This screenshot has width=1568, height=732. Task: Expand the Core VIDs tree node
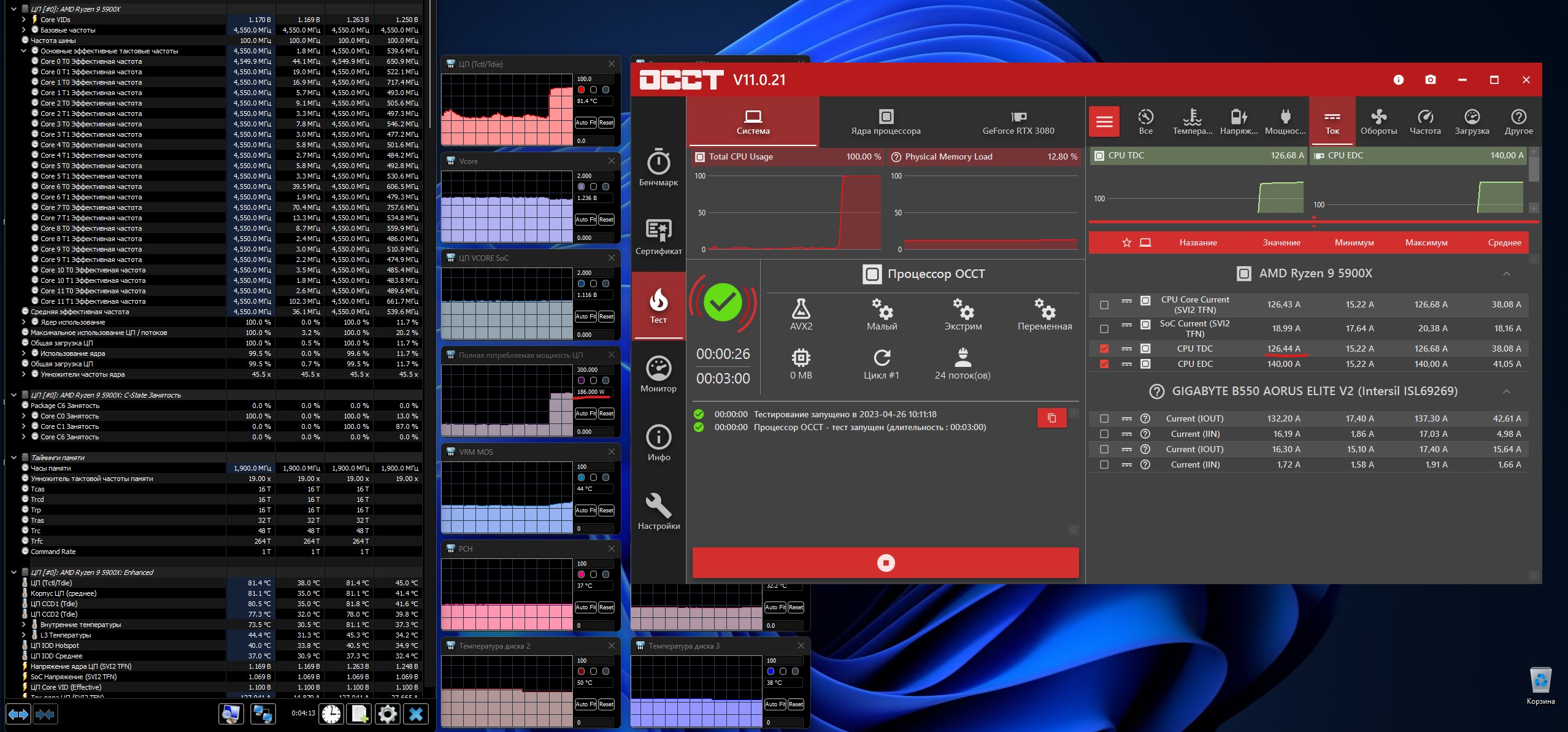[x=24, y=20]
